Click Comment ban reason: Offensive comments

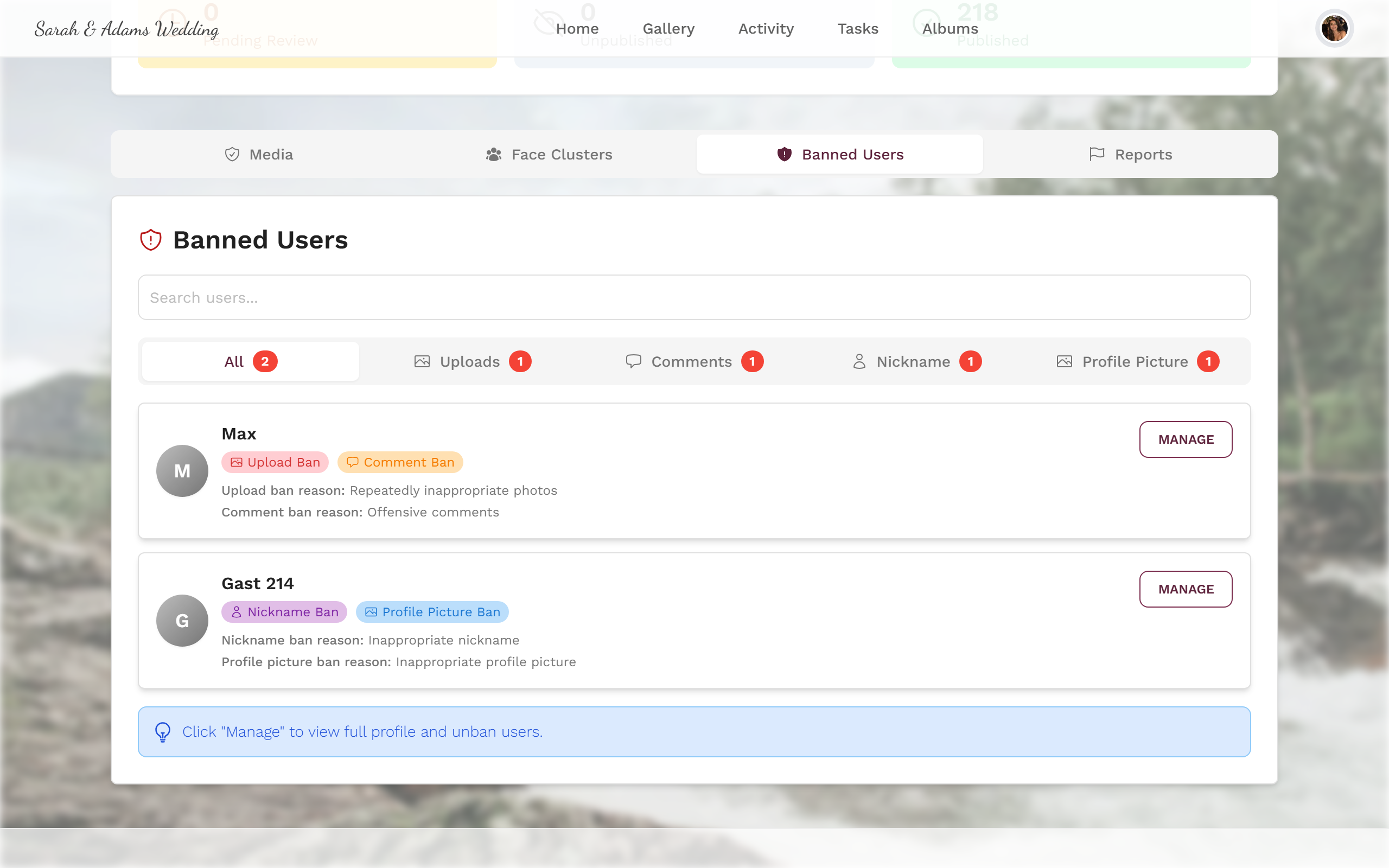coord(360,512)
